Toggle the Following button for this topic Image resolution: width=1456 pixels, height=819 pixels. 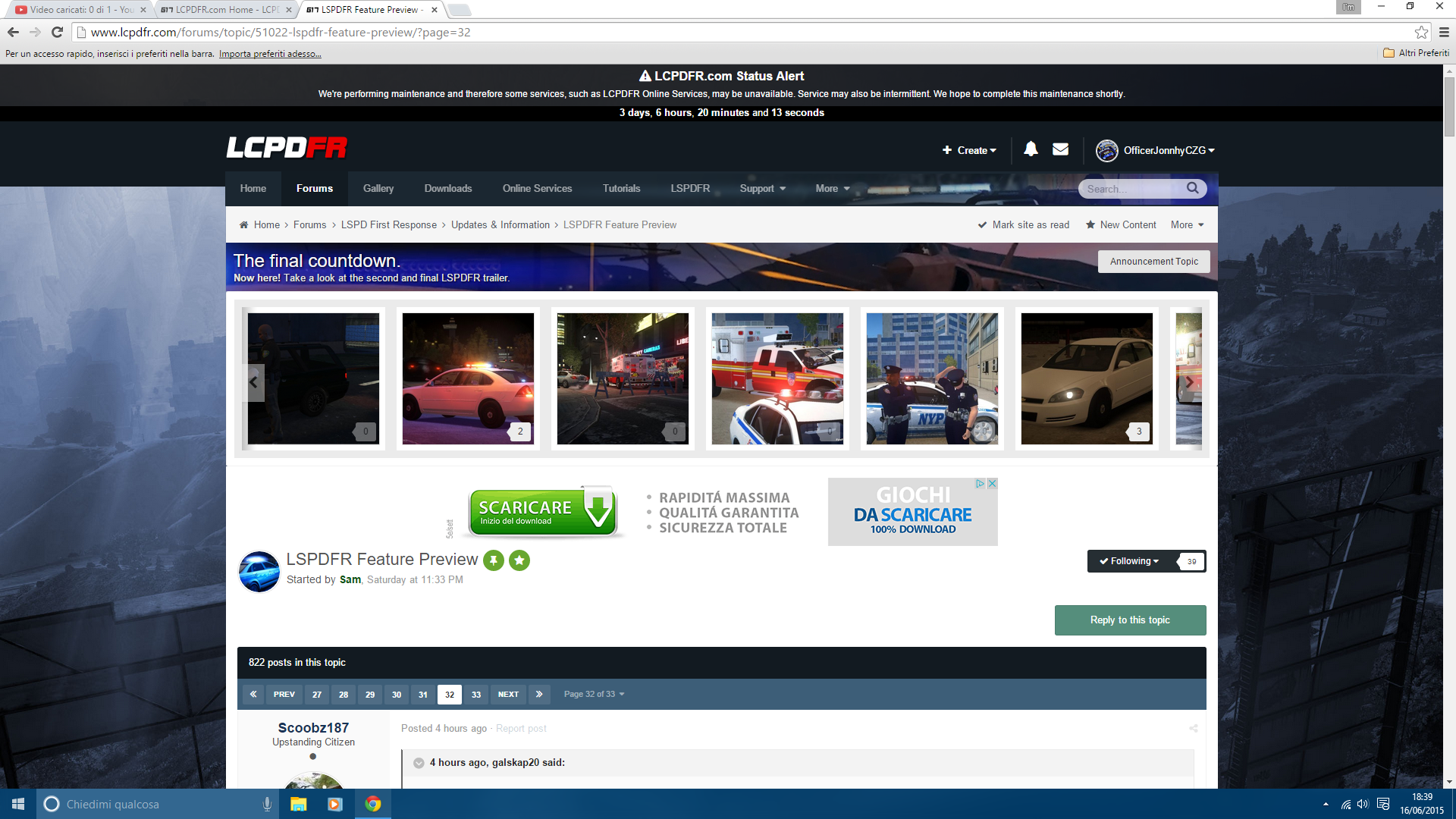(x=1129, y=561)
